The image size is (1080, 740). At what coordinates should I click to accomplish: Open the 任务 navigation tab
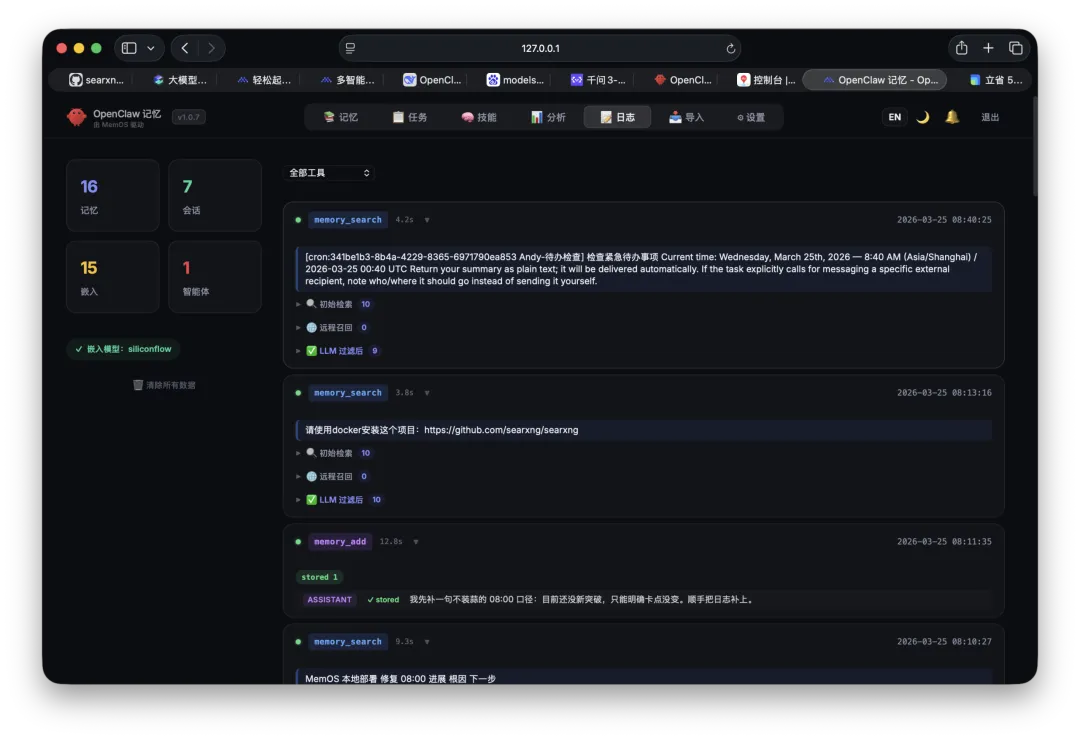pos(410,117)
